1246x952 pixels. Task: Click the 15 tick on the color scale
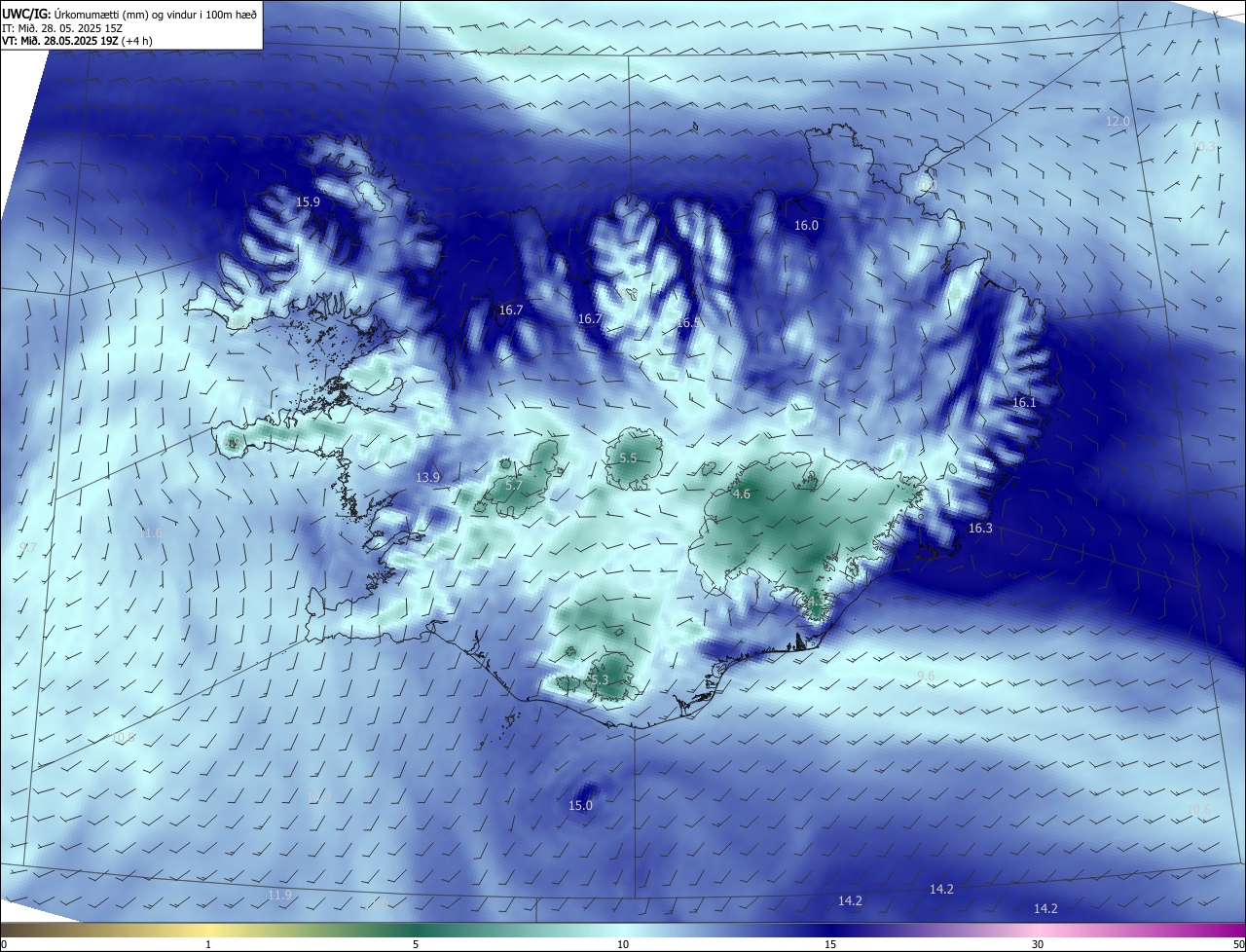click(x=830, y=944)
